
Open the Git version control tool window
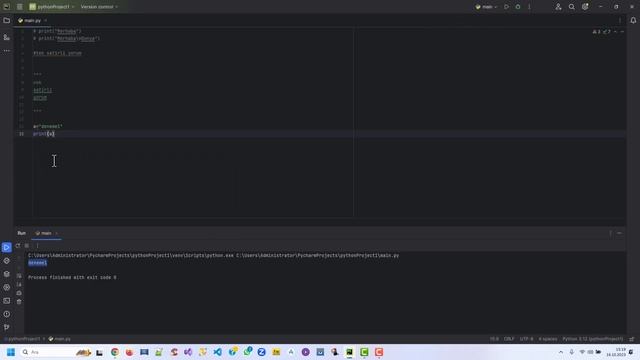point(7,327)
